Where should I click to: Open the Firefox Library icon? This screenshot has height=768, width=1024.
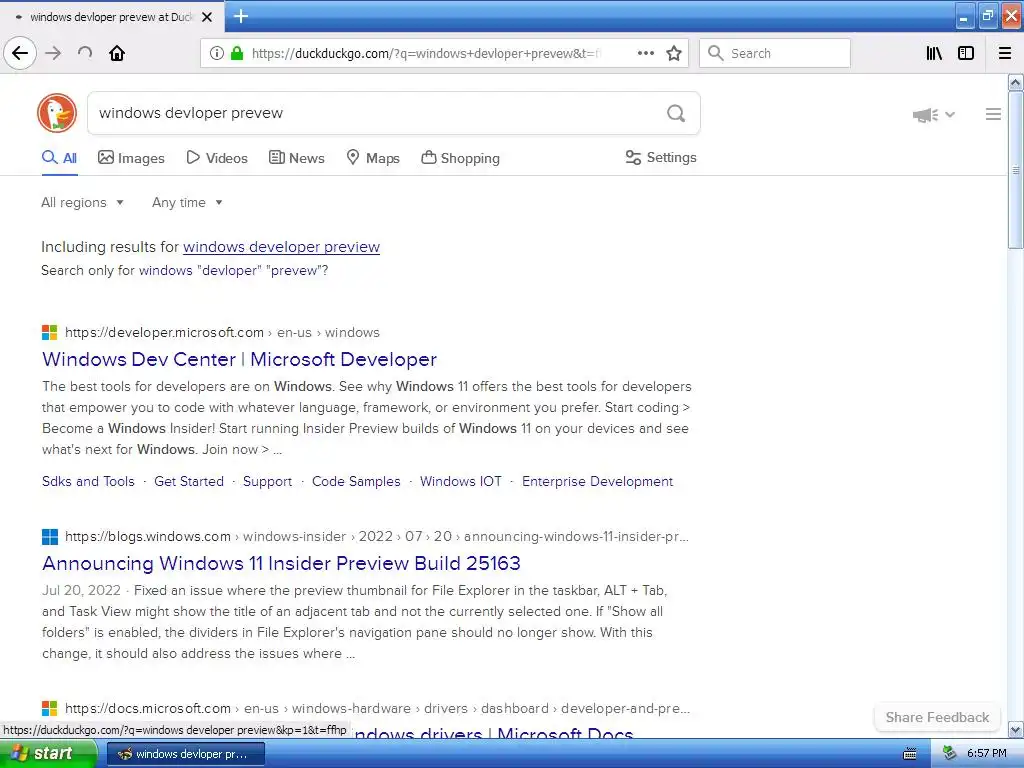[934, 53]
